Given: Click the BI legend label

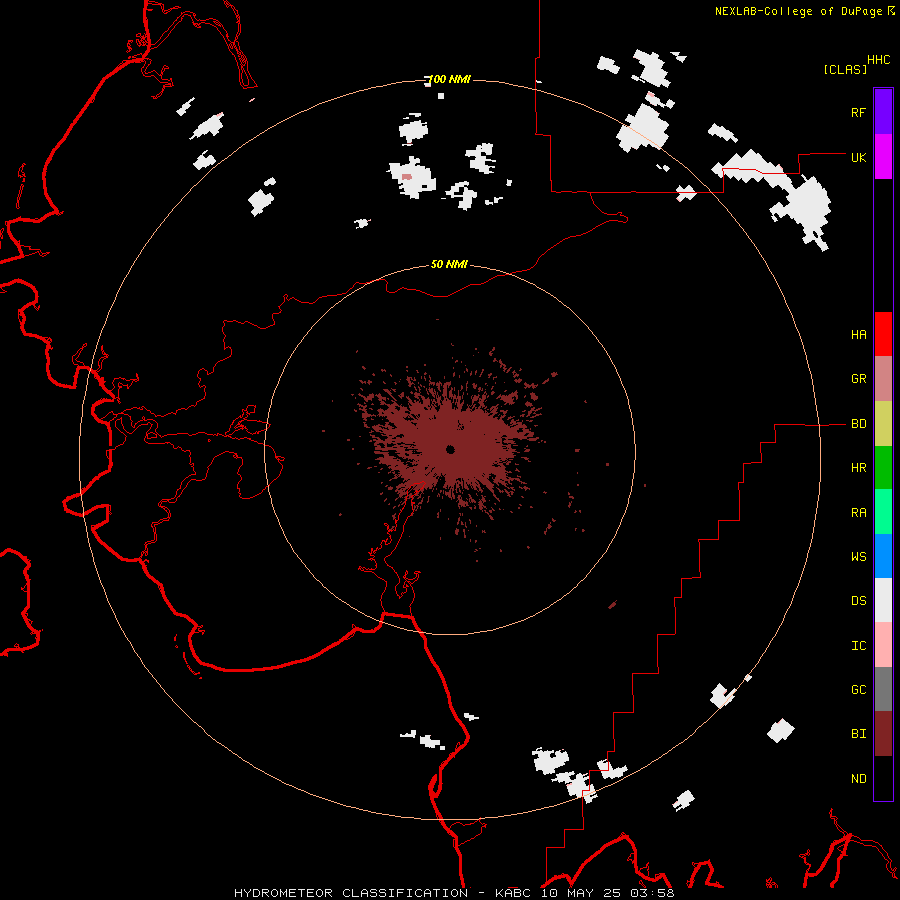Looking at the screenshot, I should [858, 734].
